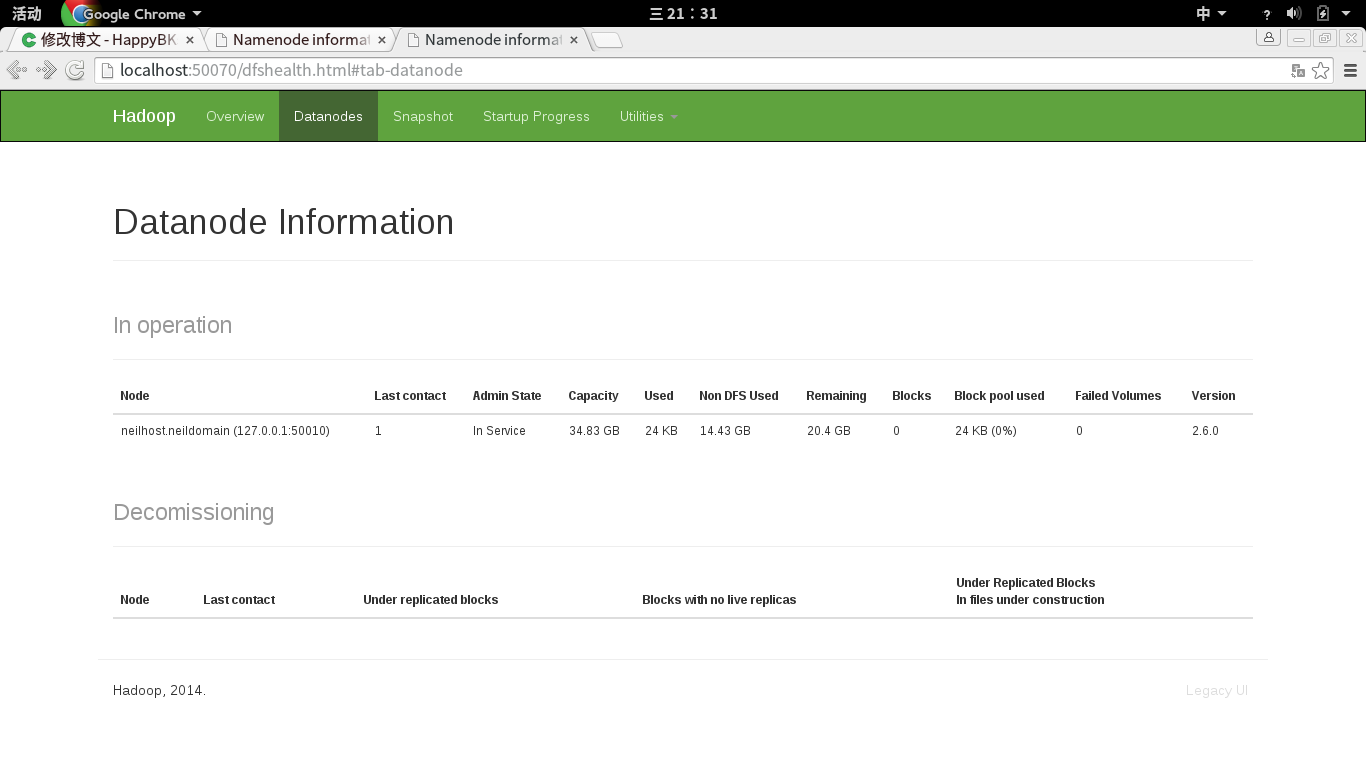Click the browser back arrow
This screenshot has width=1366, height=768.
pos(17,70)
